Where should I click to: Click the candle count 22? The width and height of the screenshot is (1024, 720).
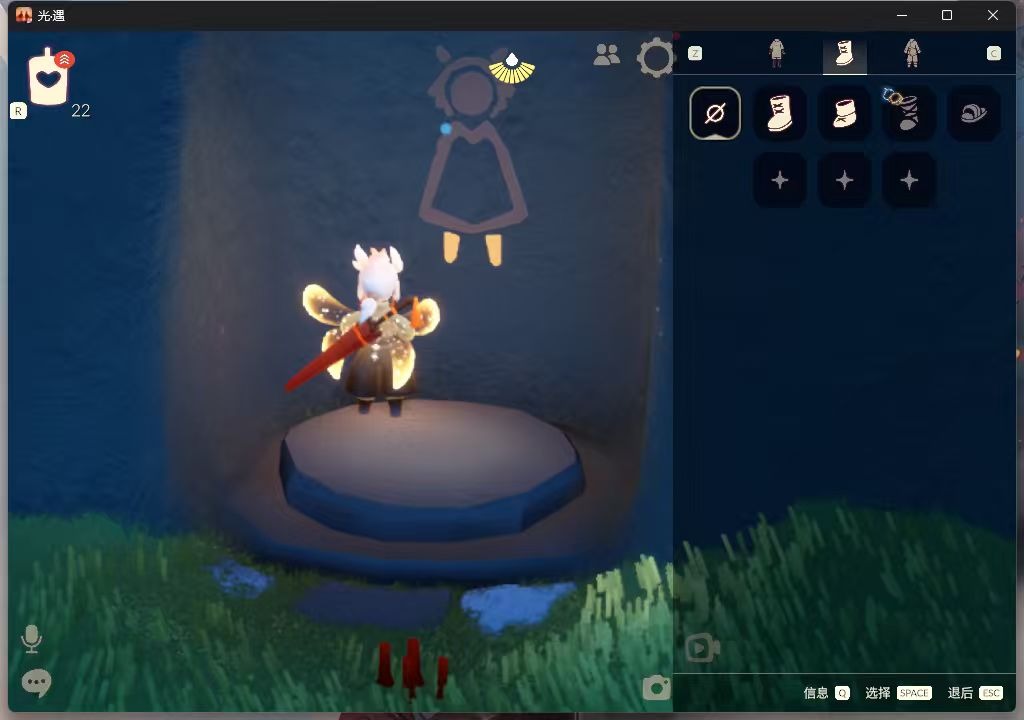click(x=80, y=110)
